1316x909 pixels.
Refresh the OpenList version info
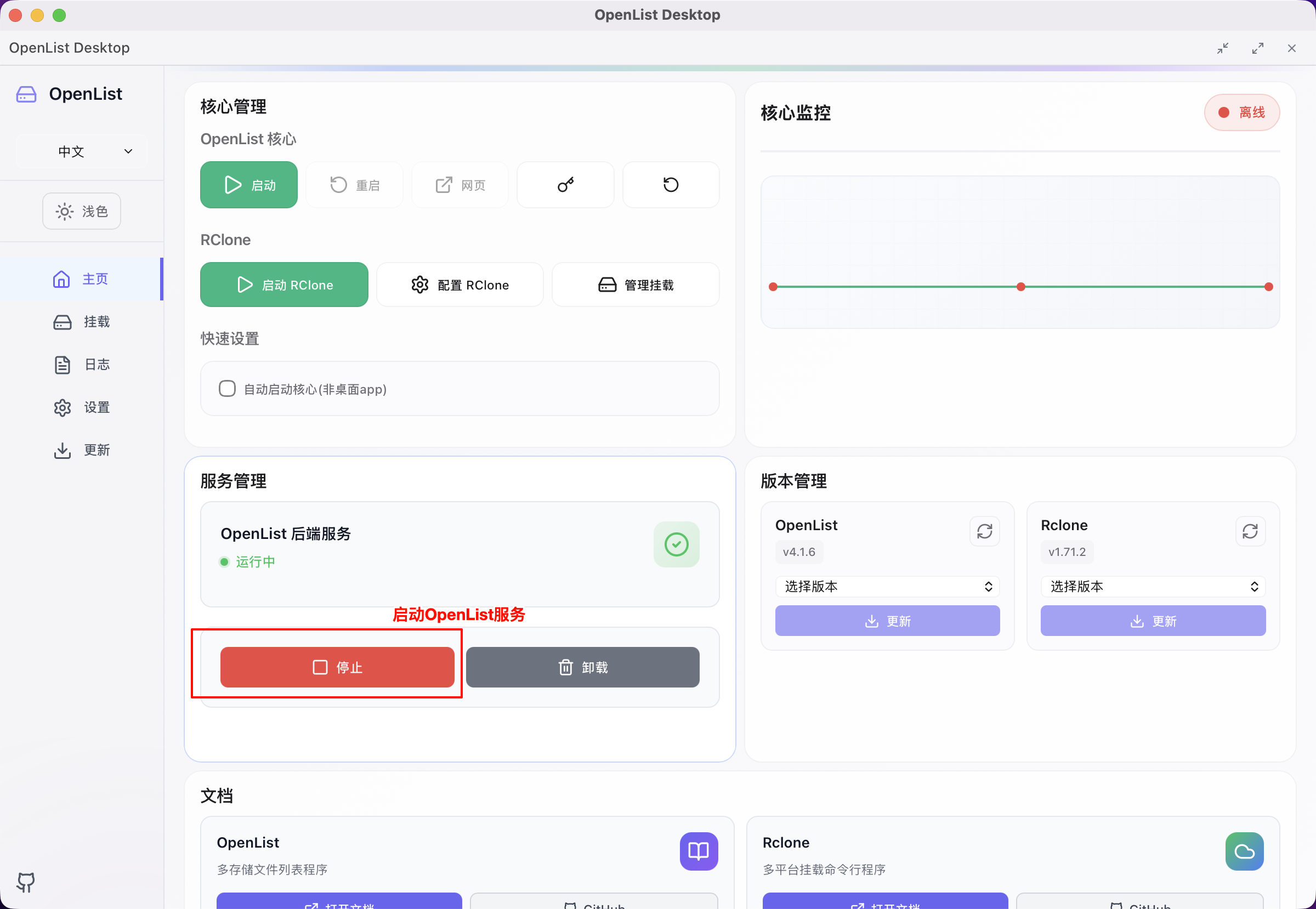click(984, 531)
